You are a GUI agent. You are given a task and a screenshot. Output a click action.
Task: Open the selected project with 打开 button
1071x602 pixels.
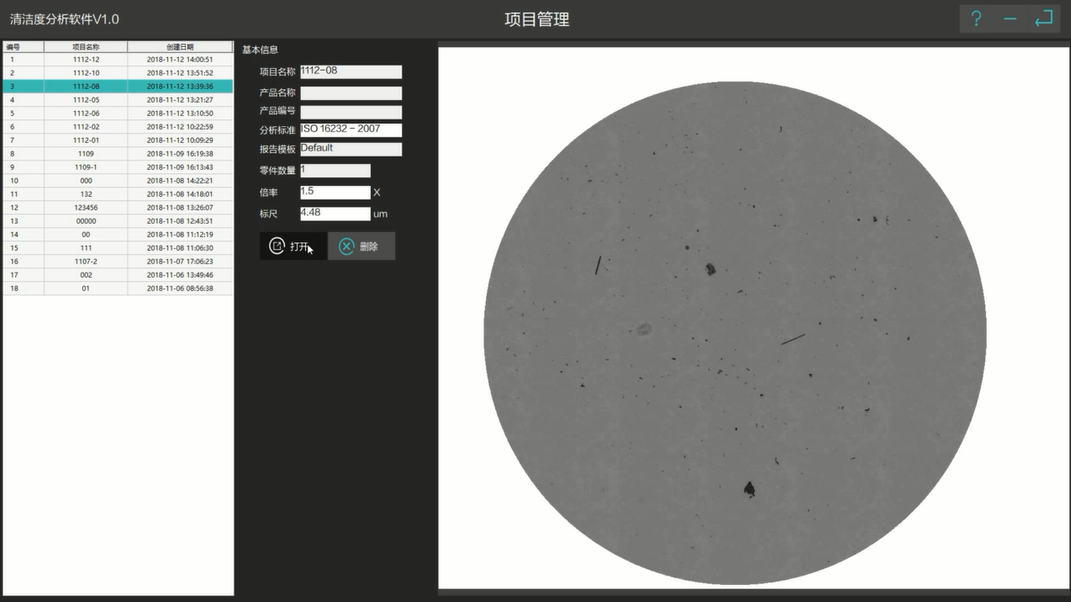[292, 246]
